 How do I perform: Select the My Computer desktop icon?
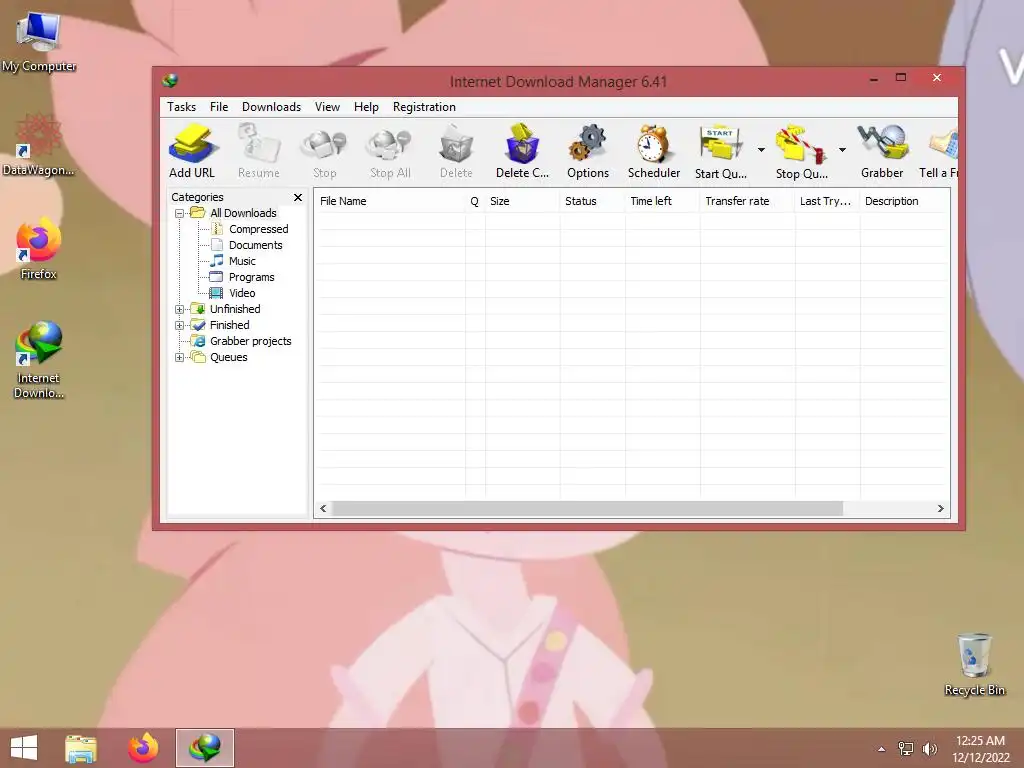click(x=39, y=41)
